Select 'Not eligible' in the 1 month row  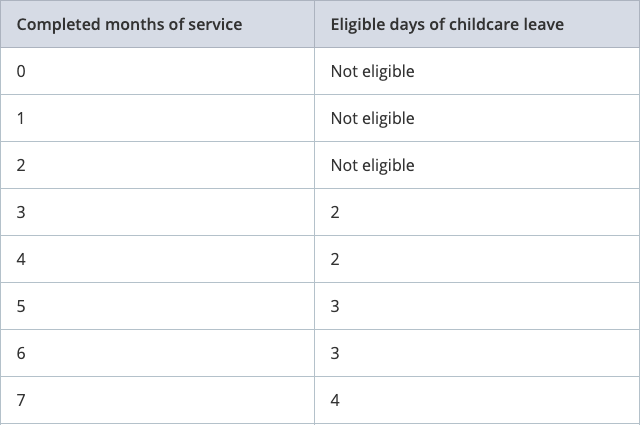[372, 118]
